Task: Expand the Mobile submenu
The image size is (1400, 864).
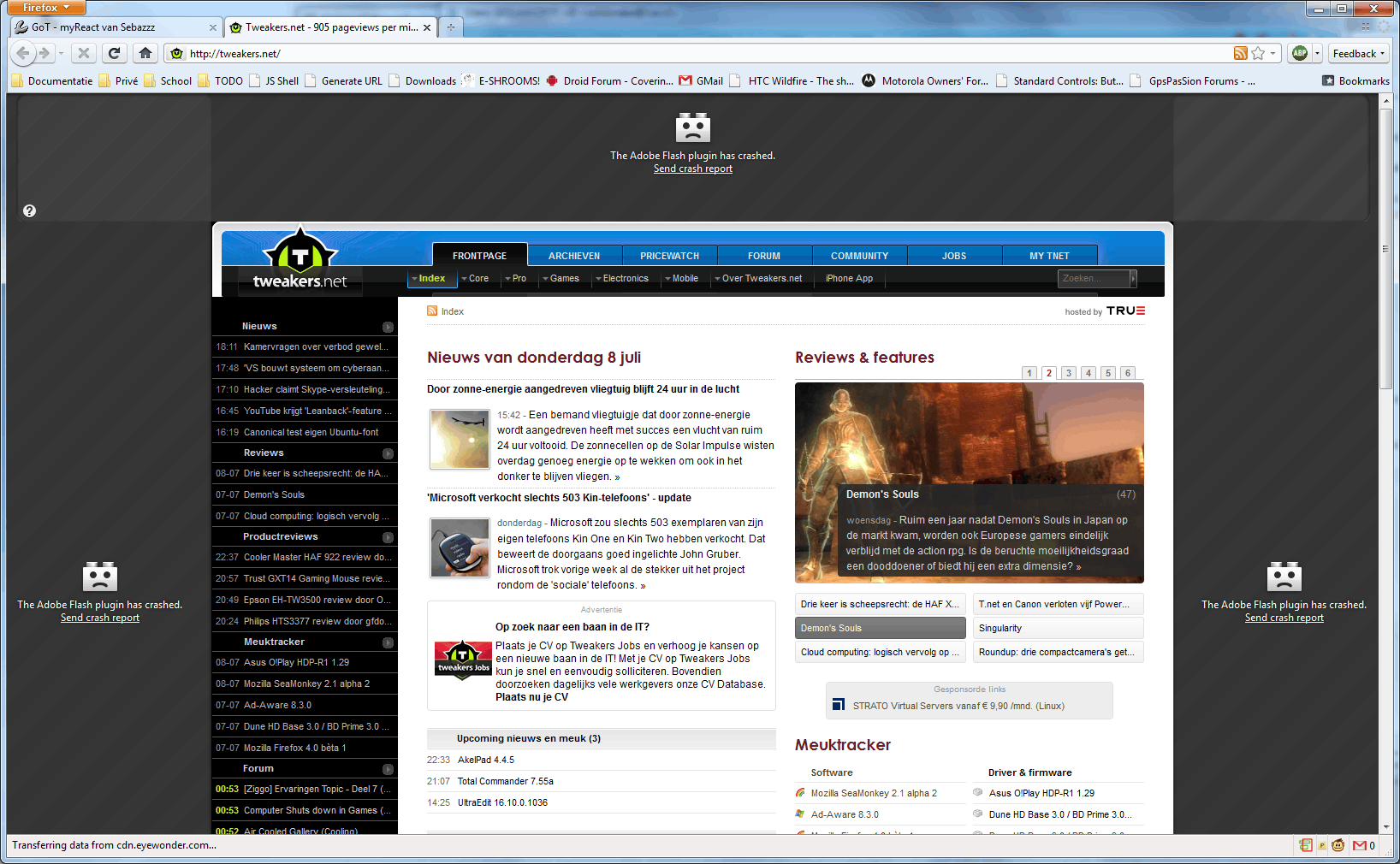Action: [681, 278]
